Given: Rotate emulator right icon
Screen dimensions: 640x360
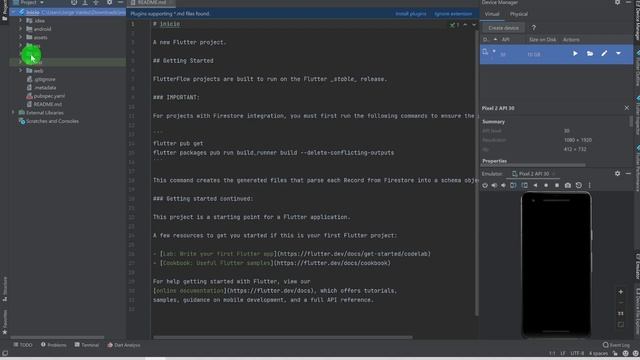Looking at the screenshot, I should point(524,185).
